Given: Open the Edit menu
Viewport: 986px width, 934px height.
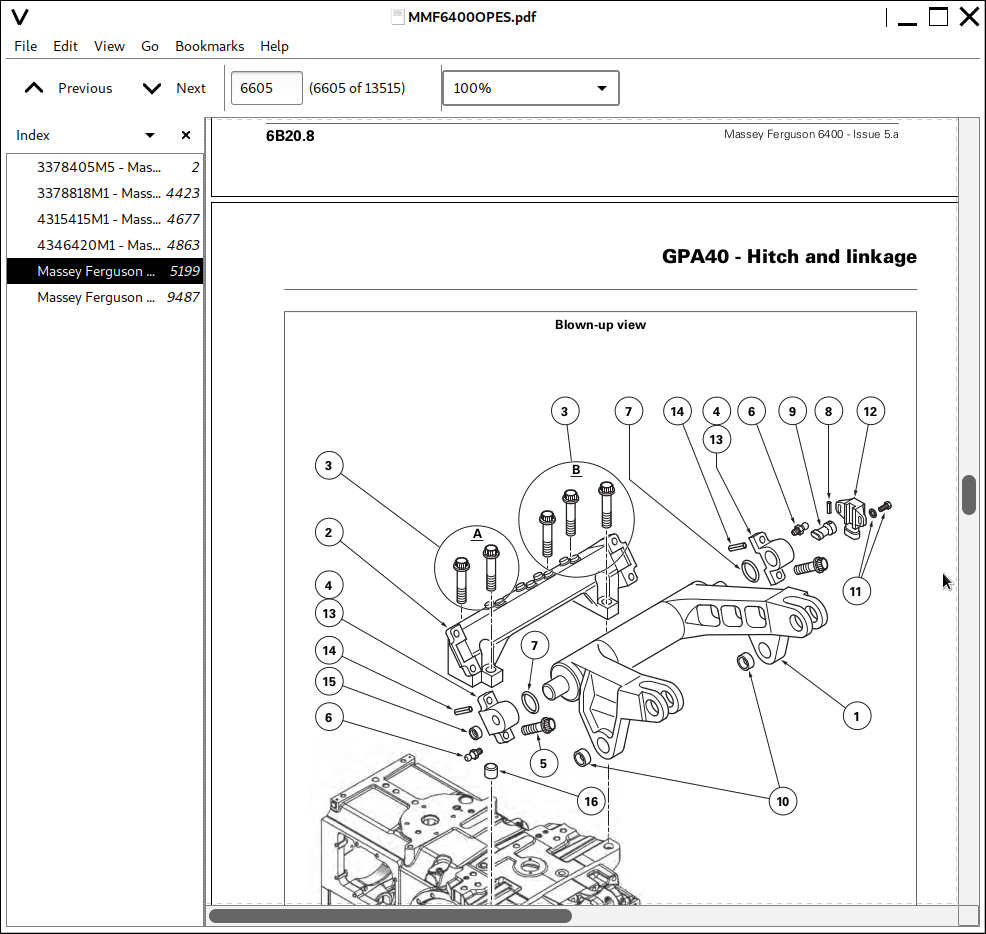Looking at the screenshot, I should pos(65,46).
